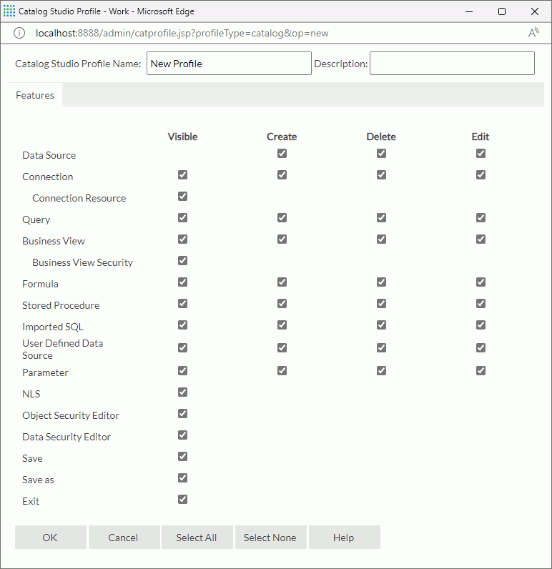
Task: Toggle Stored Procedure Delete checkbox
Action: click(x=381, y=303)
